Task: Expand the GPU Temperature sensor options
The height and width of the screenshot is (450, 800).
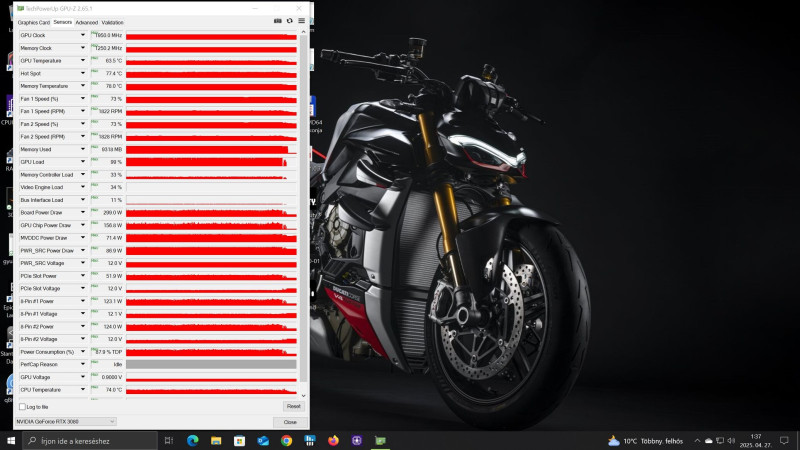Action: click(83, 60)
